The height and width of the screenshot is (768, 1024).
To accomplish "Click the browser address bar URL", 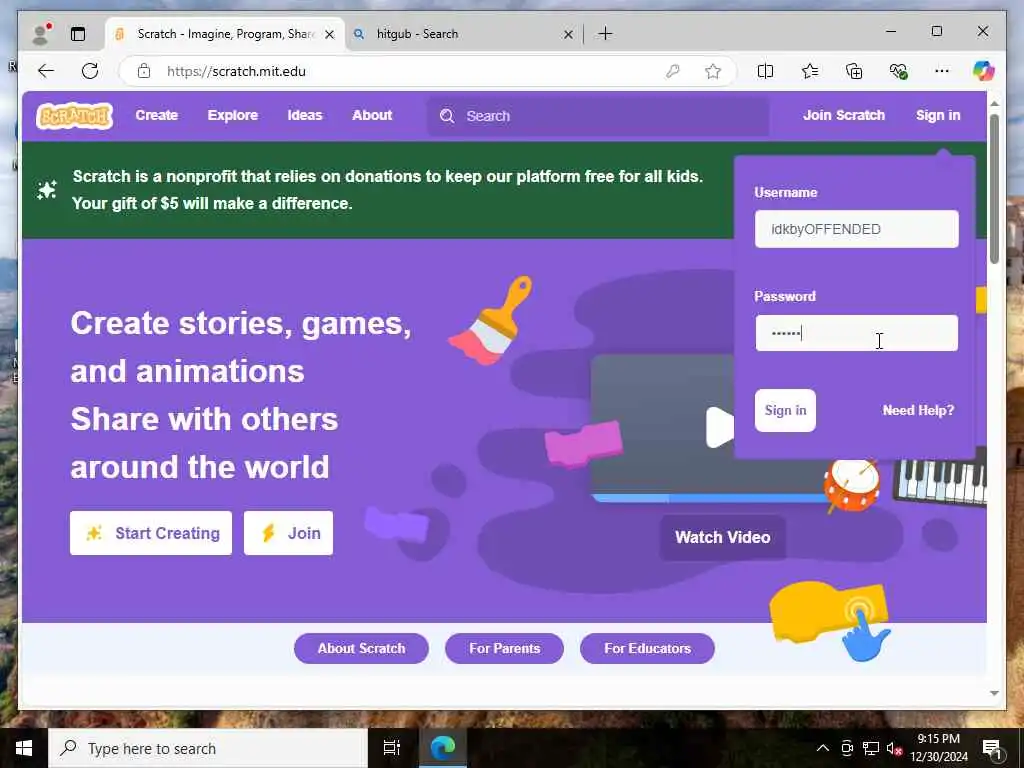I will [236, 71].
